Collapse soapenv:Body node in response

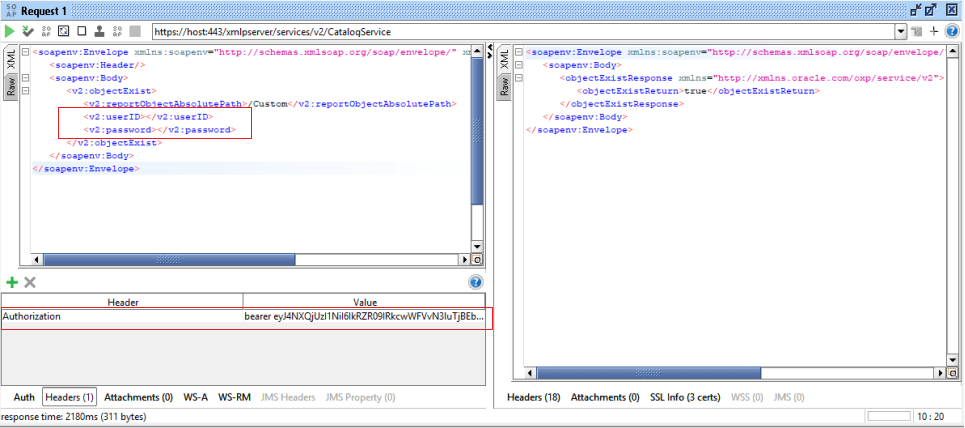(519, 65)
